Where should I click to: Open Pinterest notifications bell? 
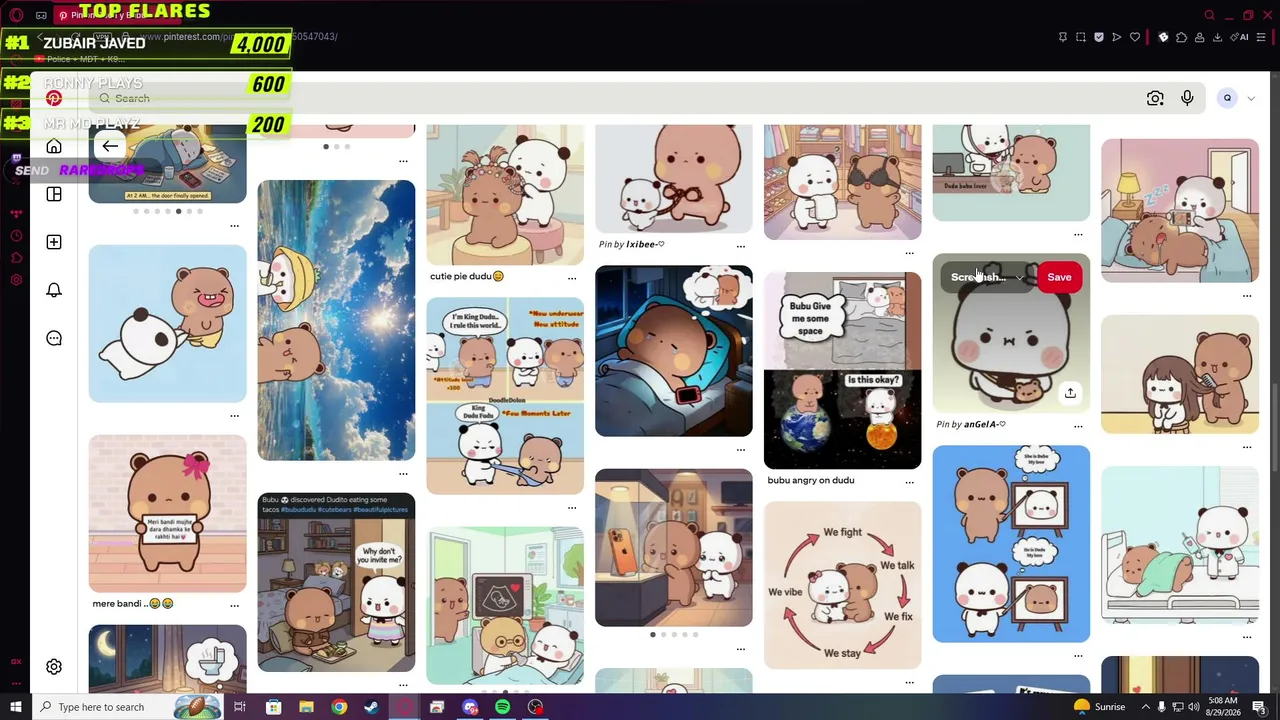point(54,290)
